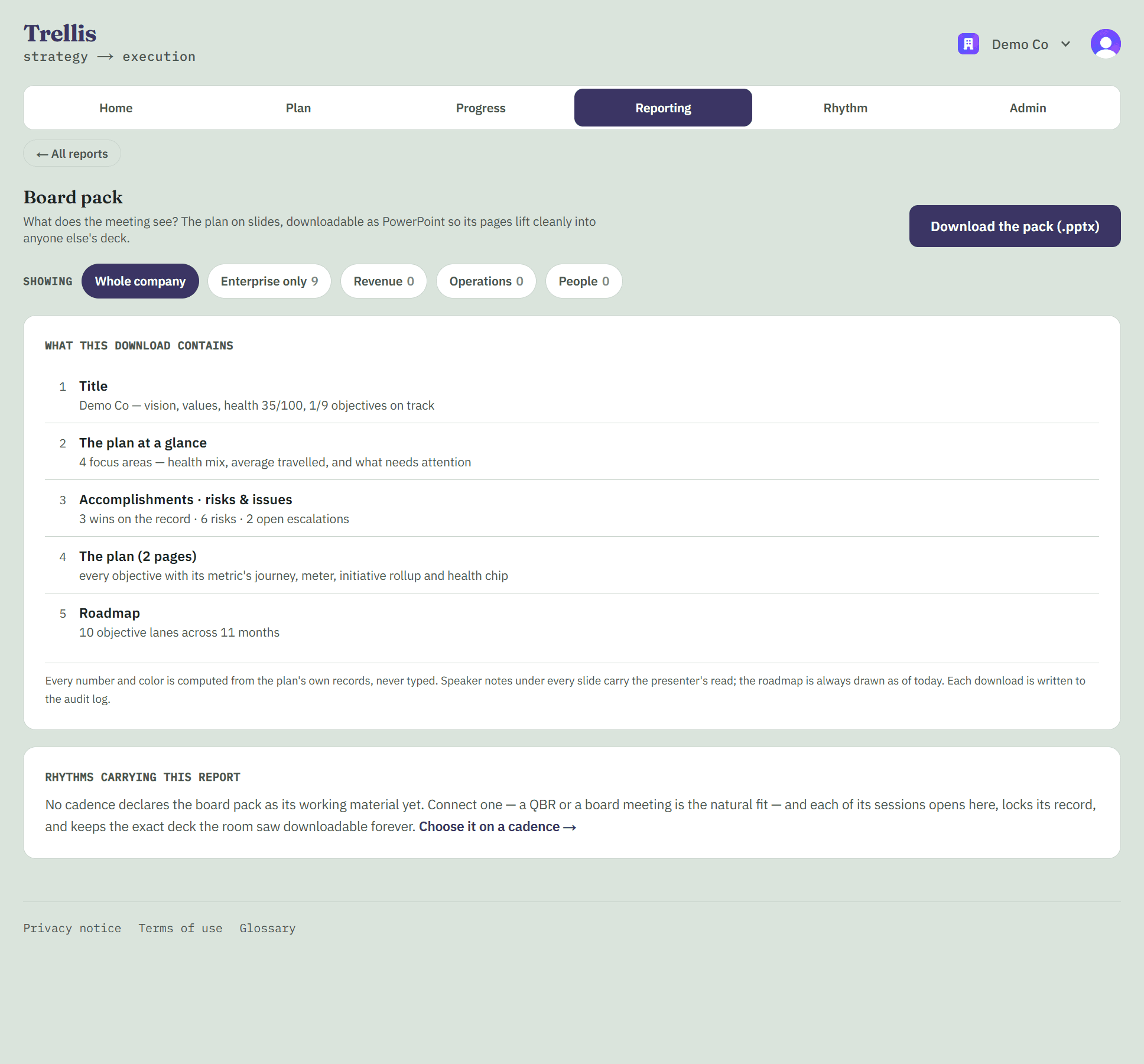This screenshot has height=1064, width=1144.
Task: Open the Plan tab
Action: click(x=298, y=108)
